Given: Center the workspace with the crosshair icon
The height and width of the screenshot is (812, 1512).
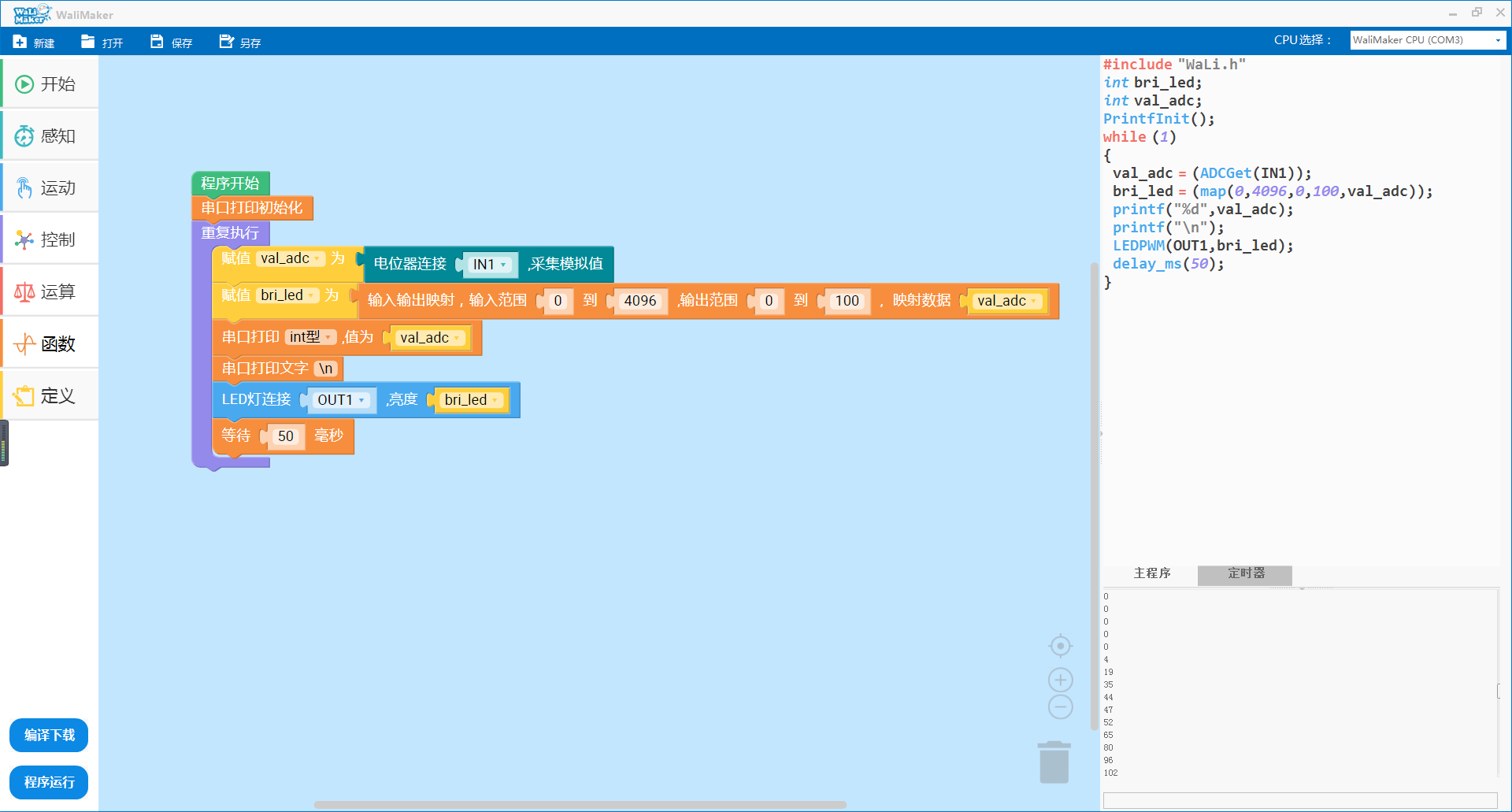Looking at the screenshot, I should point(1060,646).
